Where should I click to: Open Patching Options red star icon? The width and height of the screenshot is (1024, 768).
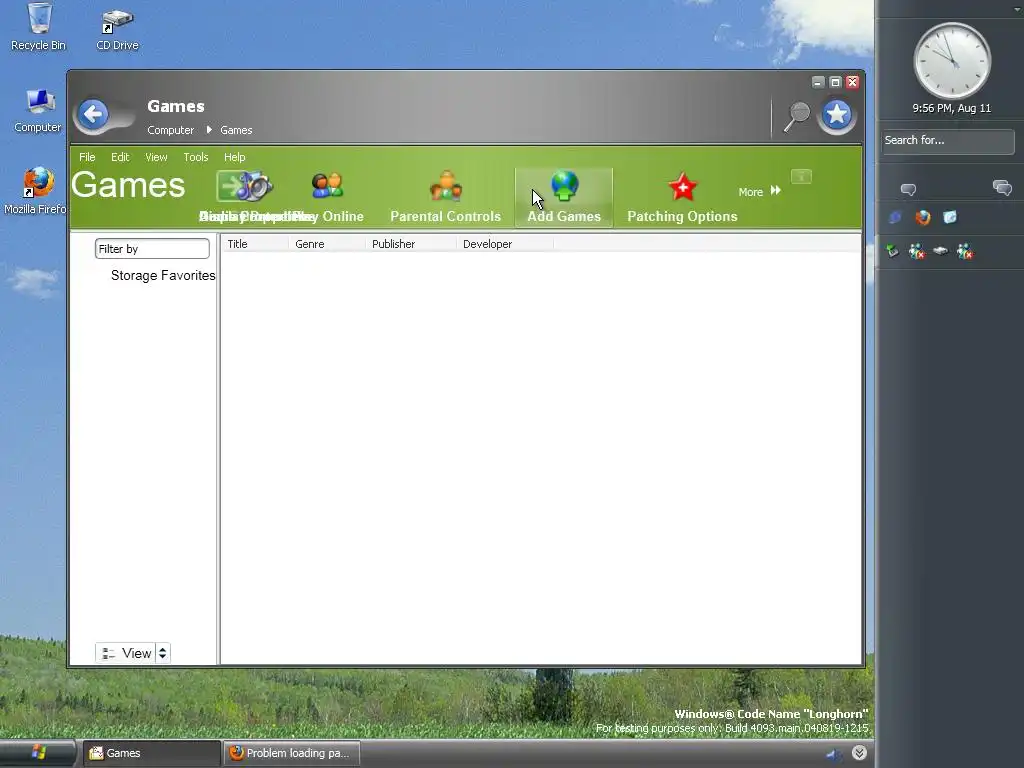[x=682, y=187]
